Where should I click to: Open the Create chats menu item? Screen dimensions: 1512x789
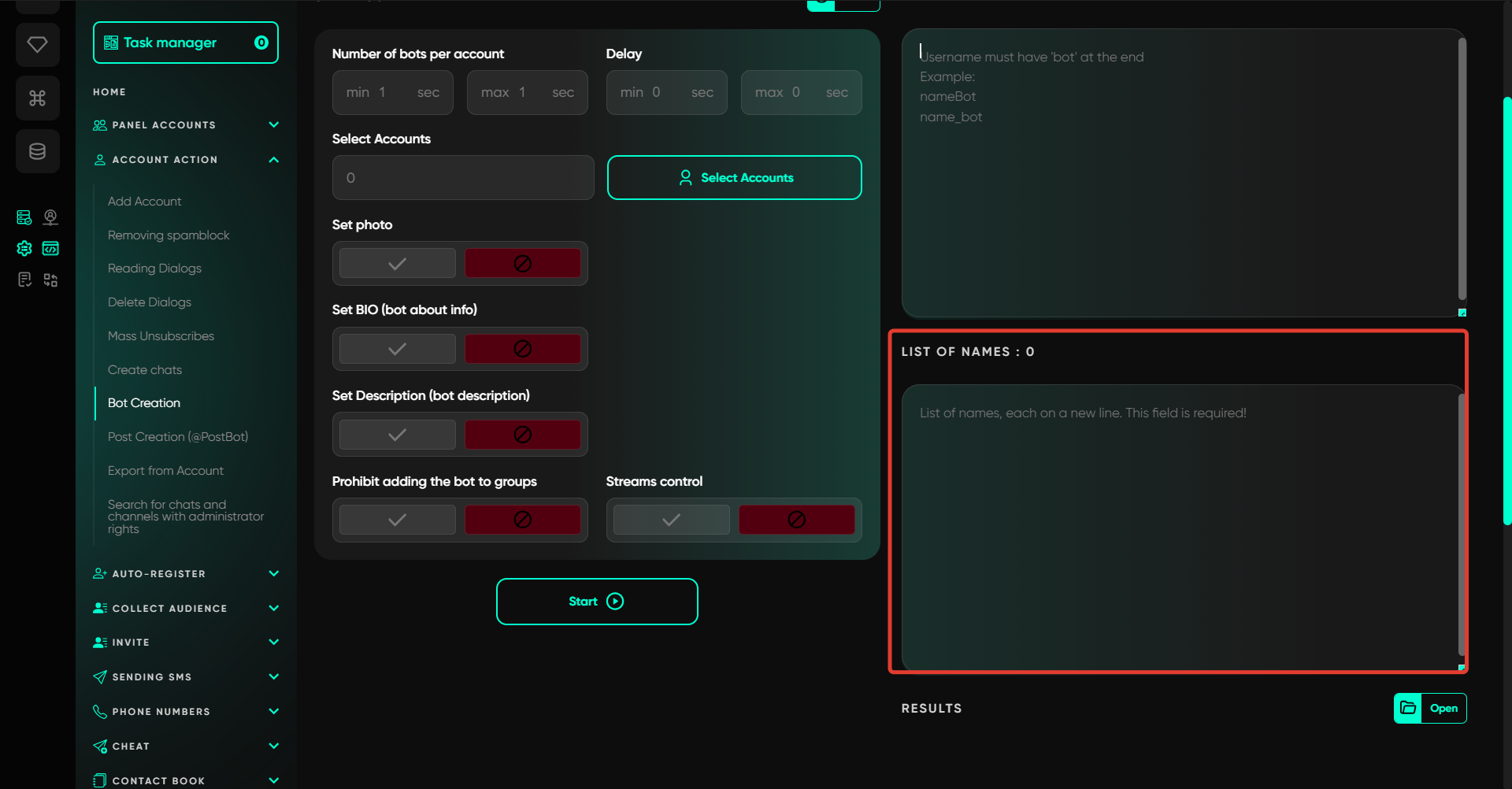pyautogui.click(x=145, y=370)
